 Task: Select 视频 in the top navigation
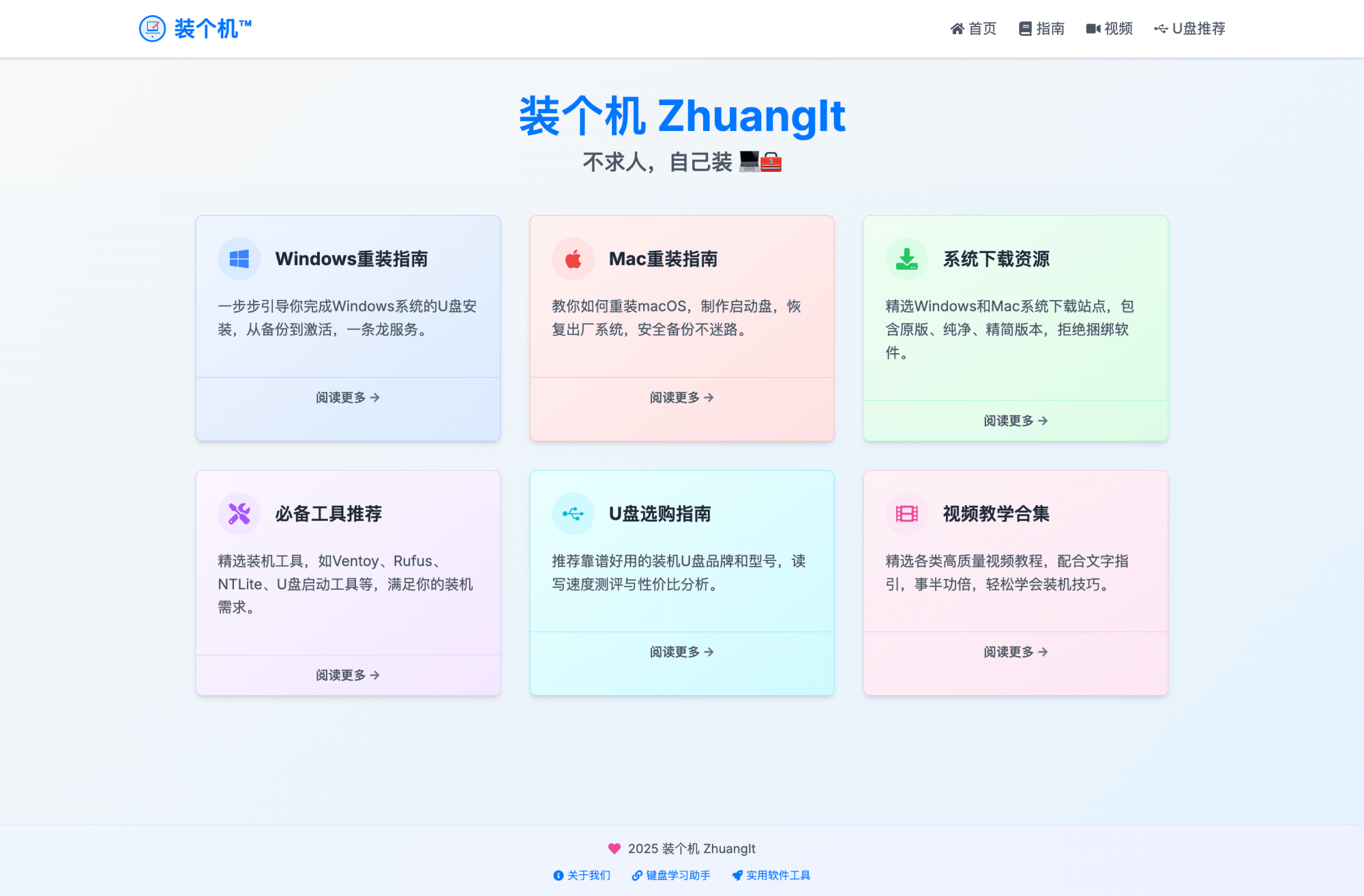1109,29
